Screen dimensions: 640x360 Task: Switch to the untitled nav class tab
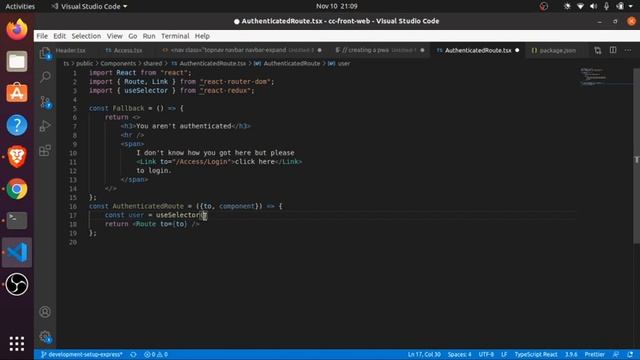(x=241, y=50)
